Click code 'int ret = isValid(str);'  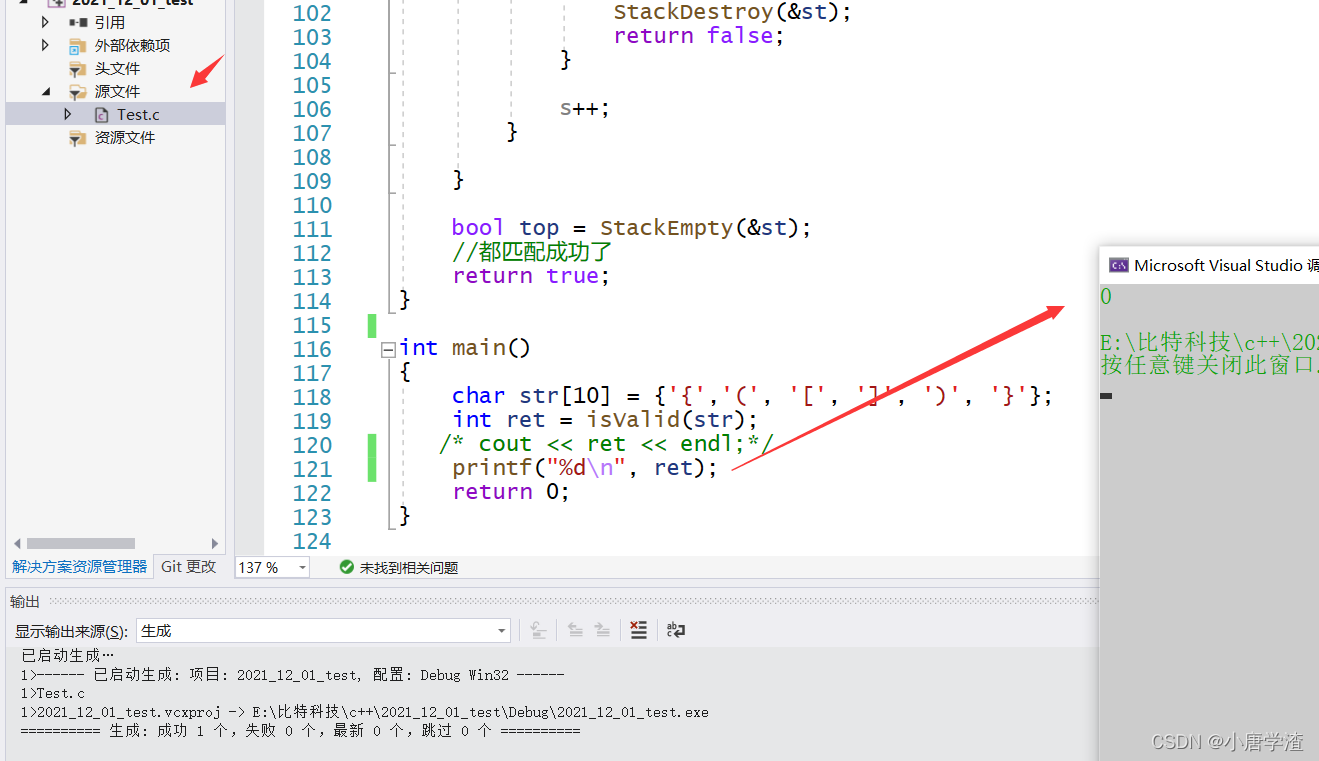tap(605, 420)
